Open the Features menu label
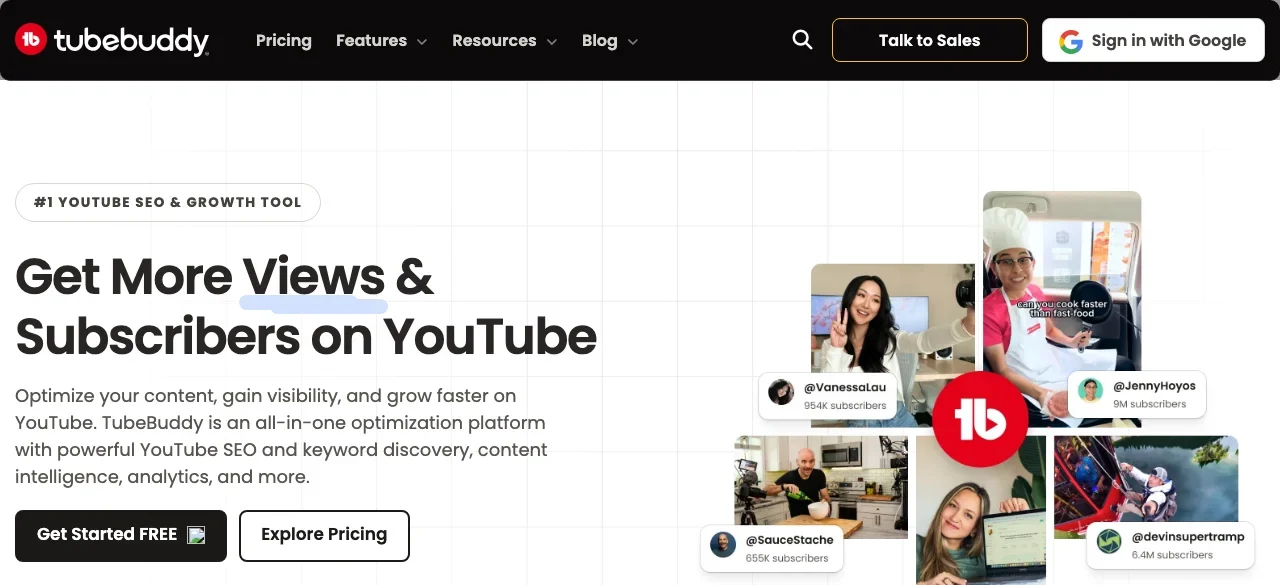This screenshot has width=1280, height=585. [x=371, y=41]
